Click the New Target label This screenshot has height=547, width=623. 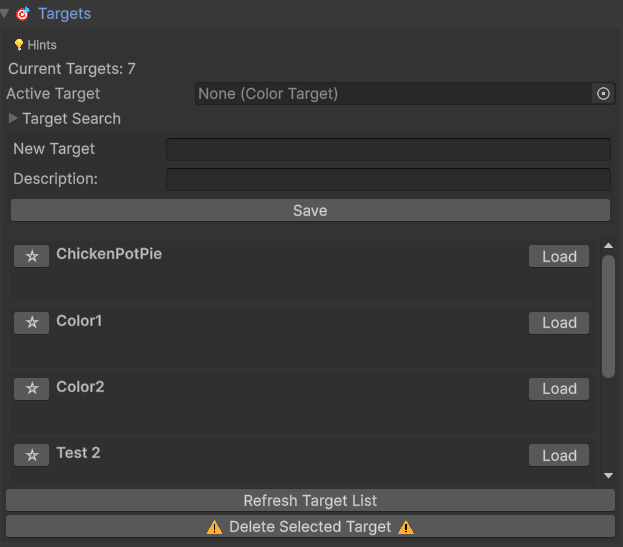[x=54, y=149]
